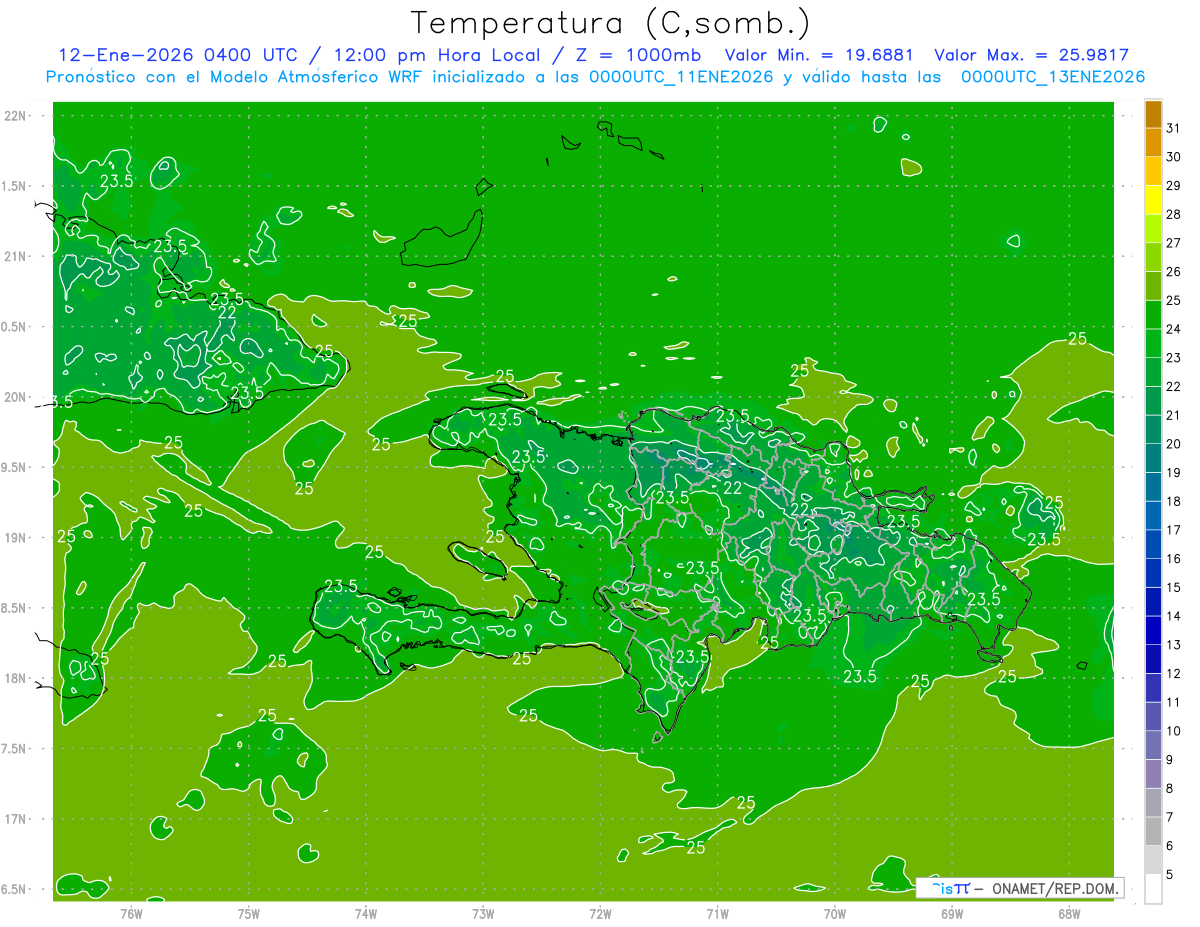Click the 6 value on the color scale
This screenshot has height=927, width=1200.
click(1170, 846)
